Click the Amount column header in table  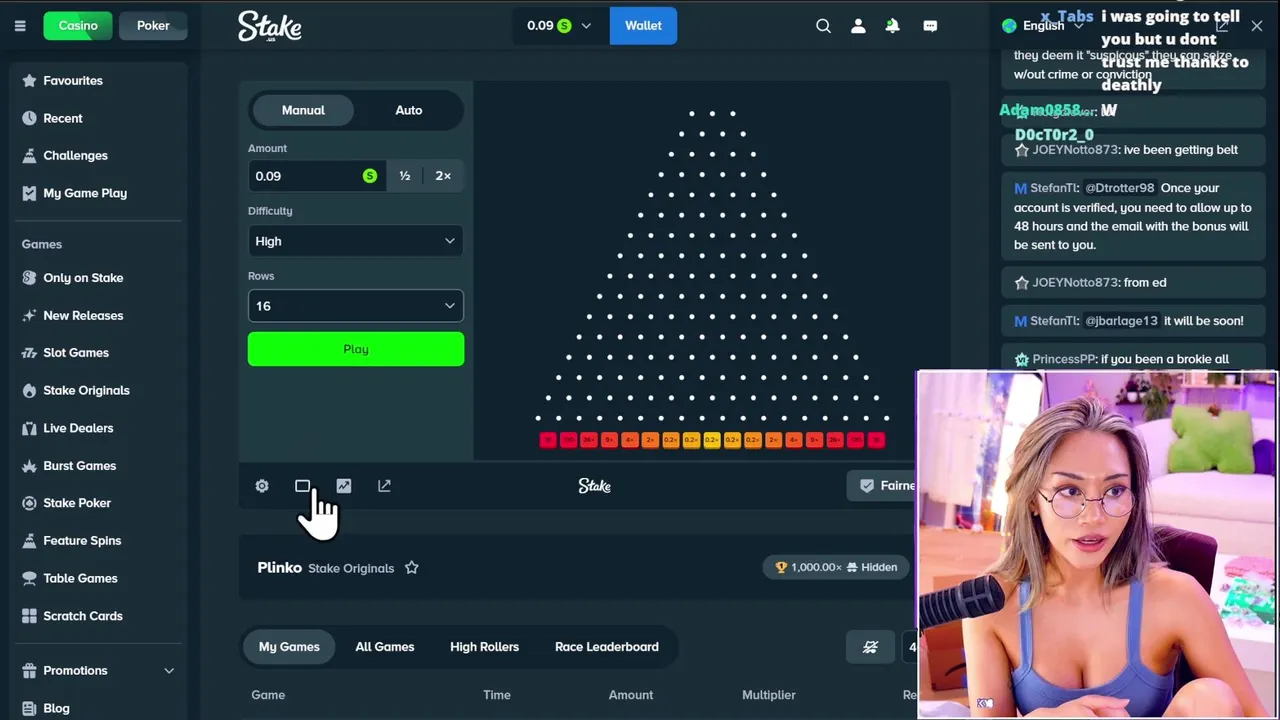click(631, 695)
